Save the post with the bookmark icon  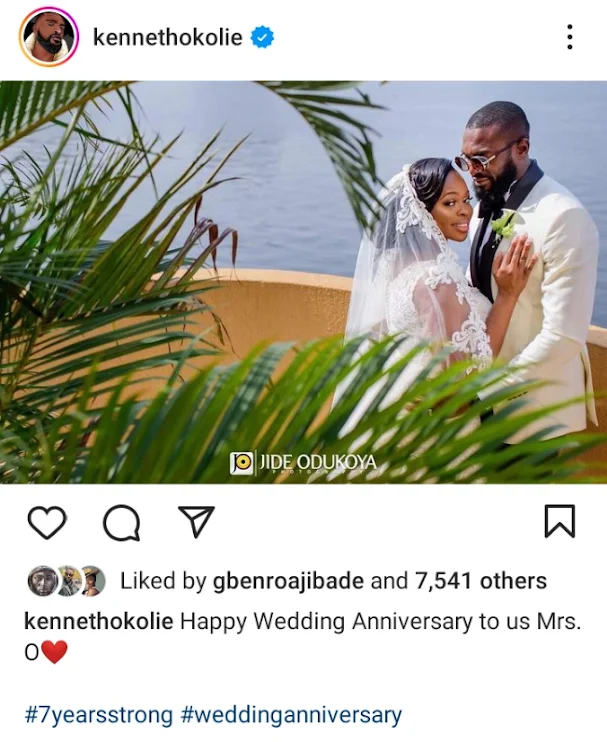pos(560,521)
